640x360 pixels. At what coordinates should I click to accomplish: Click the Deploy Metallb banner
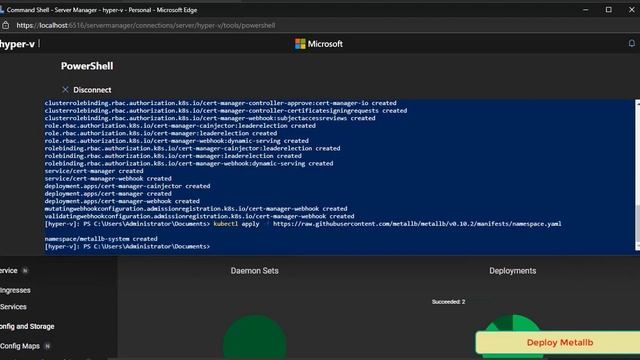click(x=559, y=342)
